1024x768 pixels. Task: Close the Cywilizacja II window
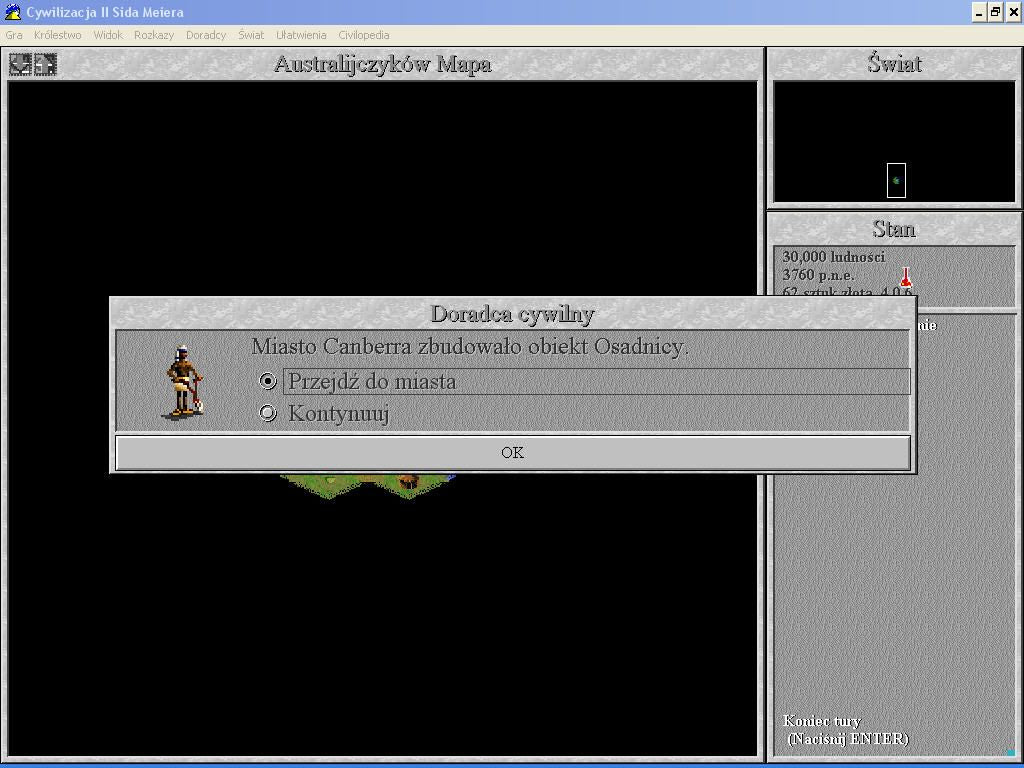pyautogui.click(x=1013, y=12)
